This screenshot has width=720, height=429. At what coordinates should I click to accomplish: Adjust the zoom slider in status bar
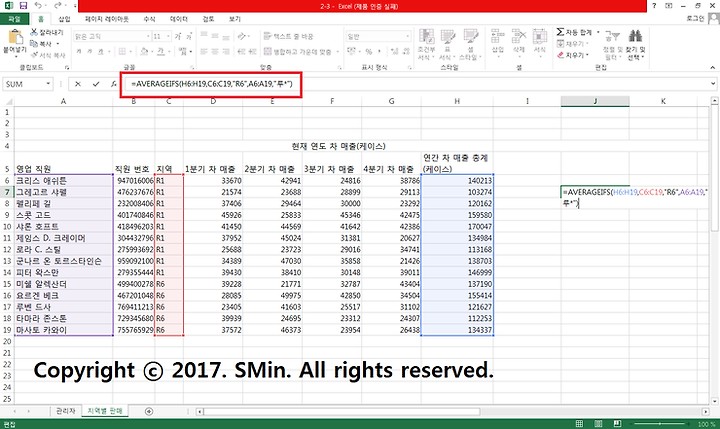(x=659, y=423)
